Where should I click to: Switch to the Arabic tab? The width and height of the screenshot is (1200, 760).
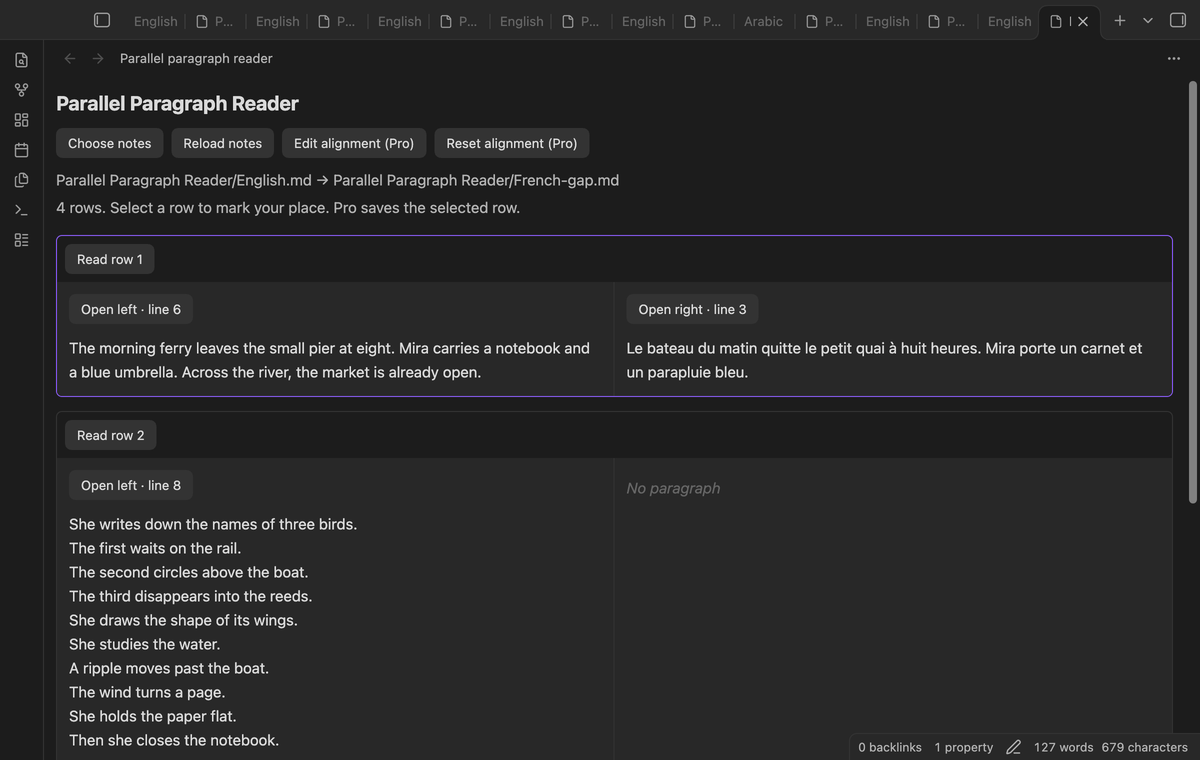763,21
